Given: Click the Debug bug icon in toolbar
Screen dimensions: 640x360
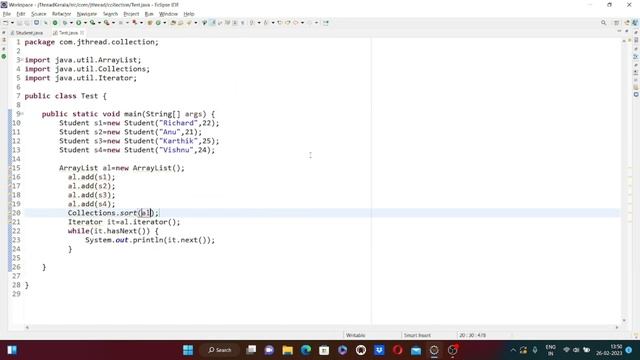Looking at the screenshot, I should 64,23.
